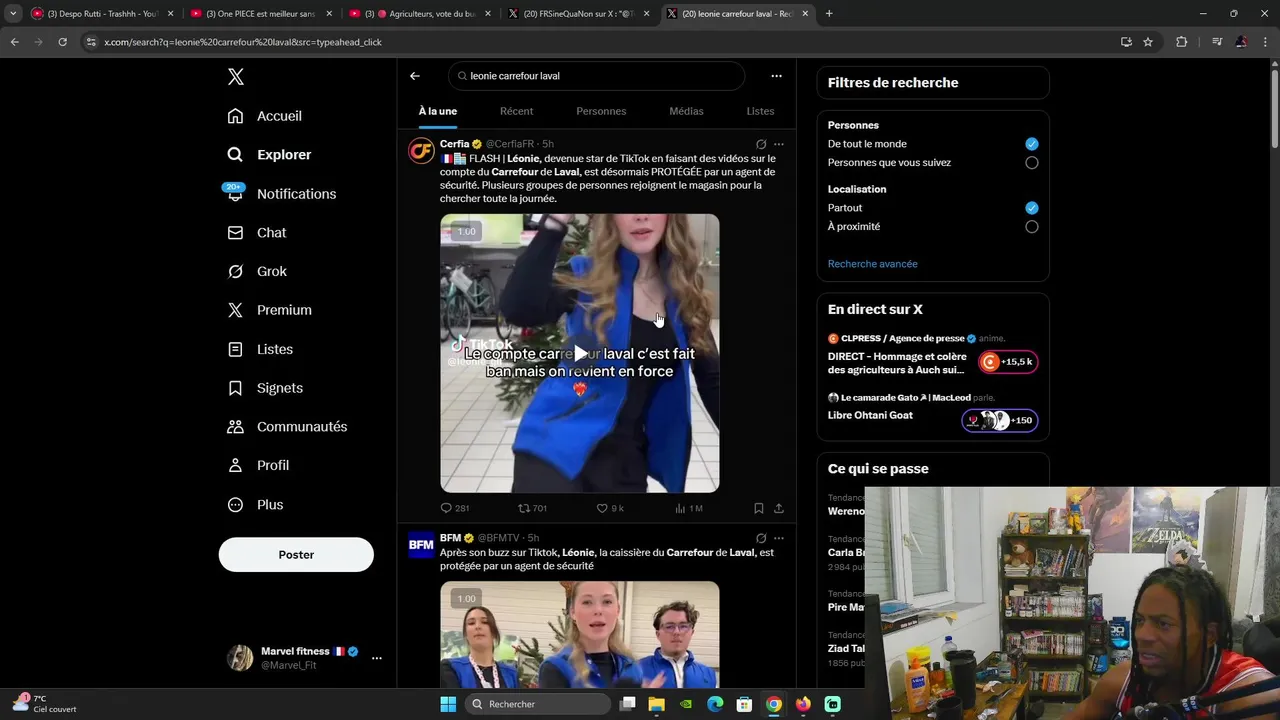Reload the page in Chrome

[x=62, y=42]
